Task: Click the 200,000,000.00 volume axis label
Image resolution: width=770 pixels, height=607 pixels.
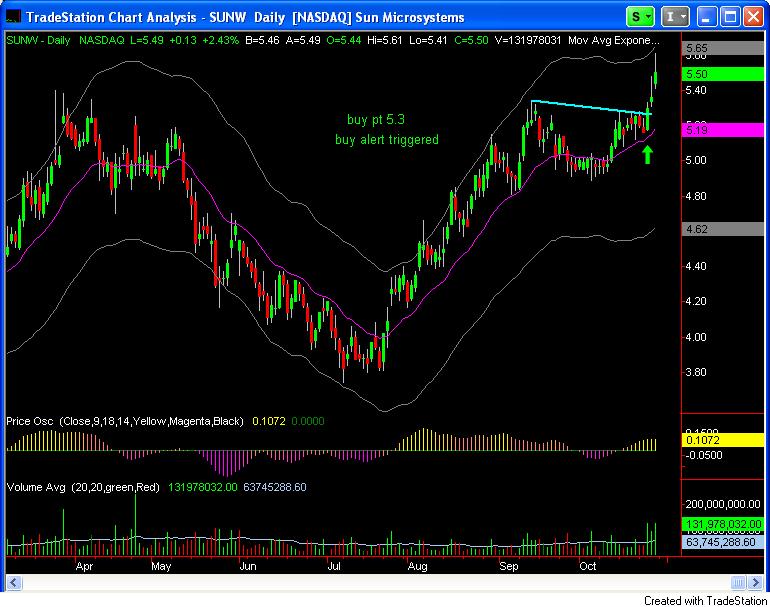Action: [x=722, y=504]
